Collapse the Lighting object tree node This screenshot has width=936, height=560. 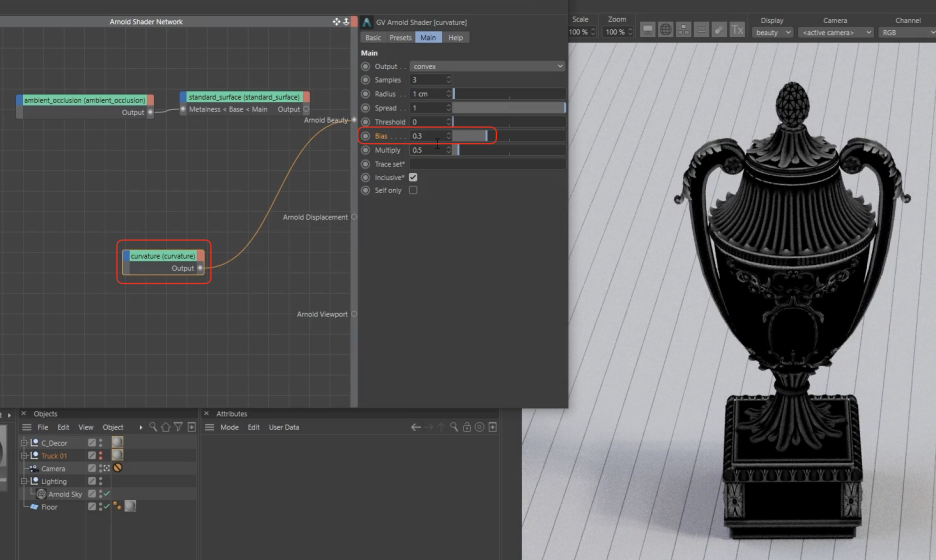click(x=24, y=481)
